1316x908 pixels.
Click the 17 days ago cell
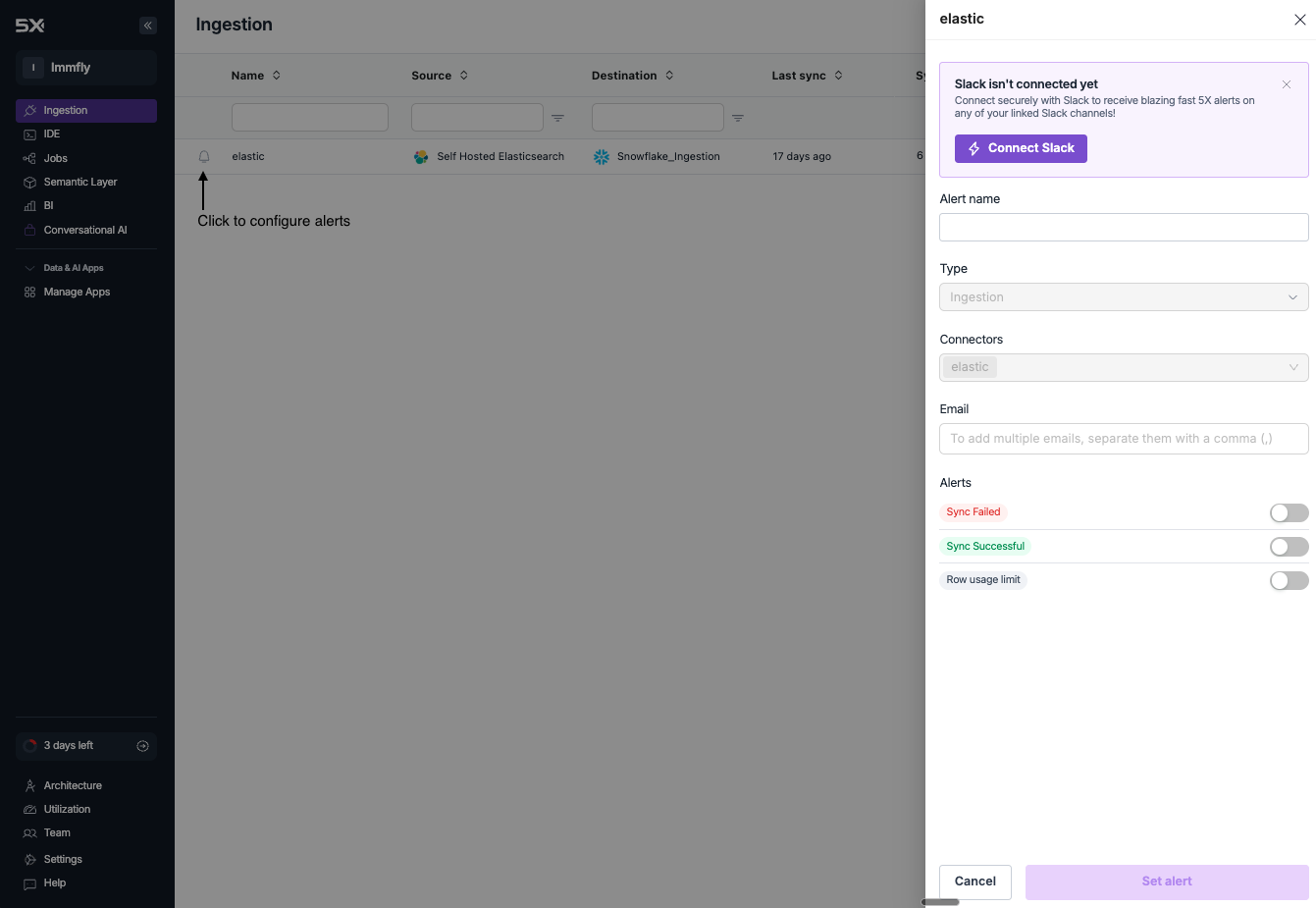[x=802, y=157]
